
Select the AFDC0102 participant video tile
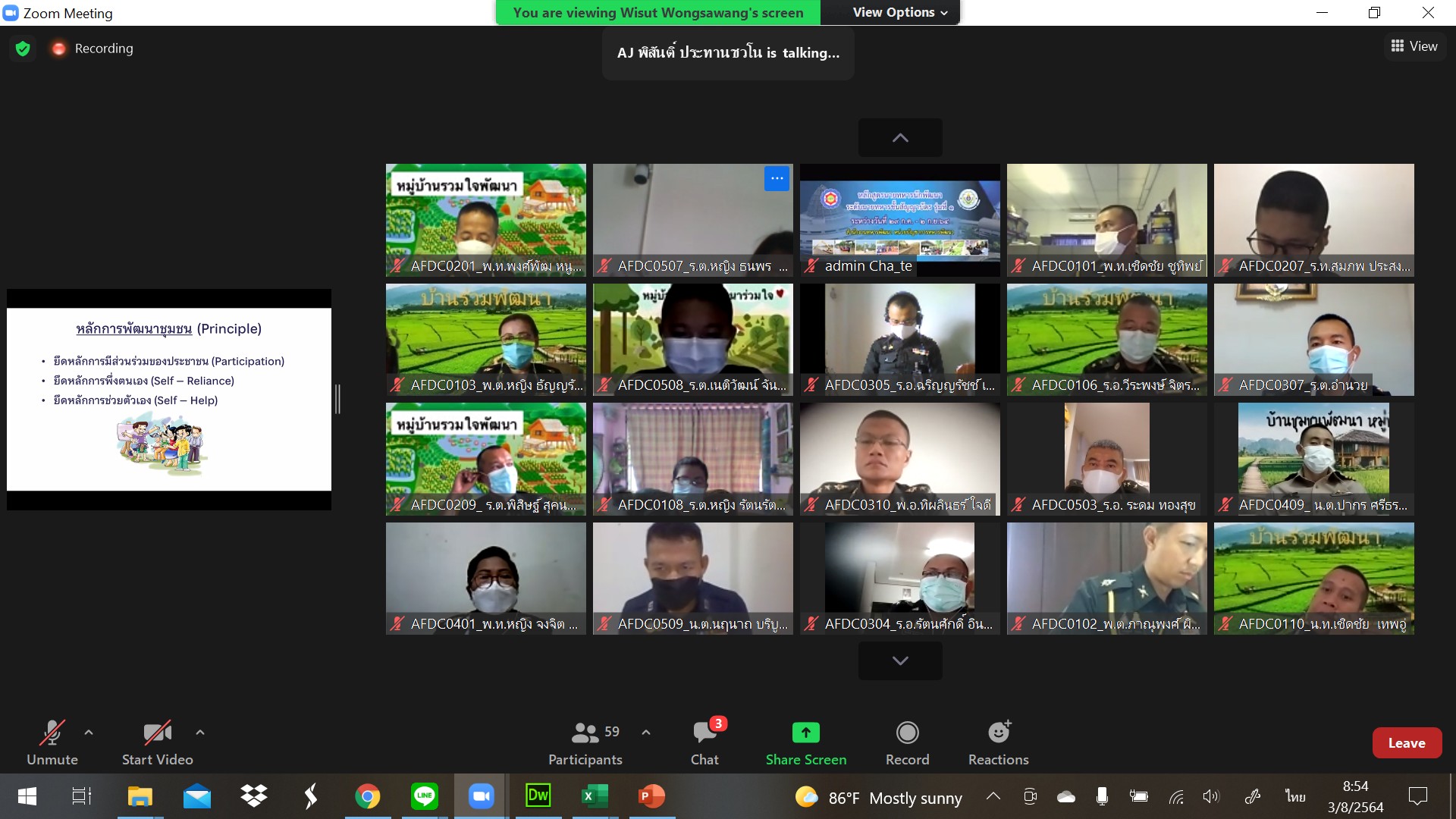point(1107,579)
